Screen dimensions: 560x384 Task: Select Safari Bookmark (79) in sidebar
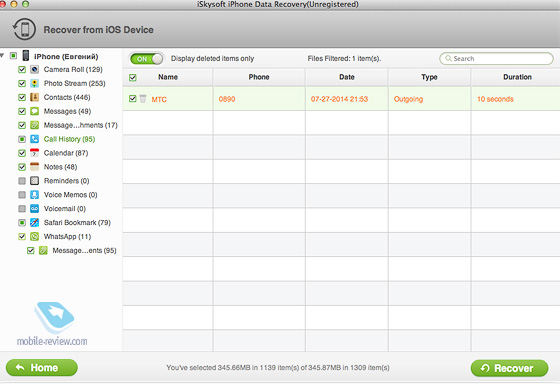77,223
